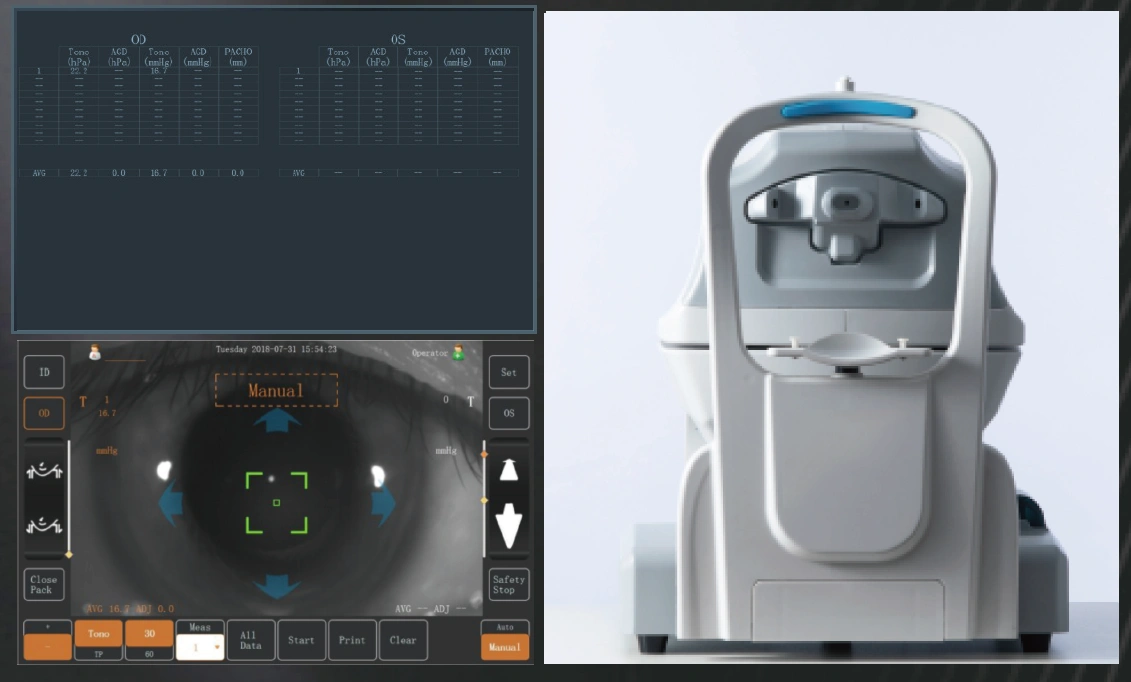Select the OD eye tab
Screen dimensions: 1131x682
click(43, 413)
